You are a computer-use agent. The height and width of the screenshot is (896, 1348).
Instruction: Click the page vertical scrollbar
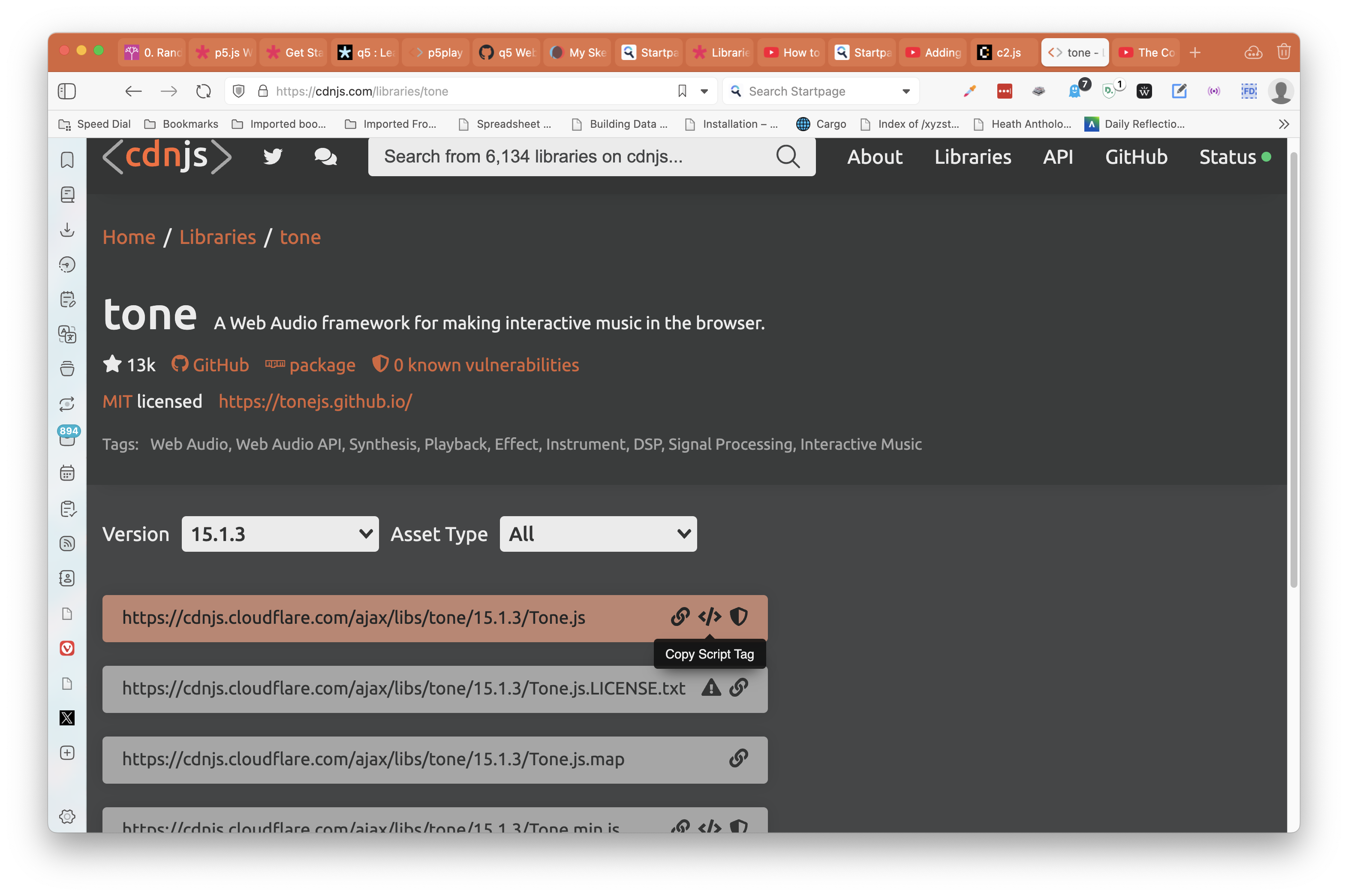pos(1294,370)
